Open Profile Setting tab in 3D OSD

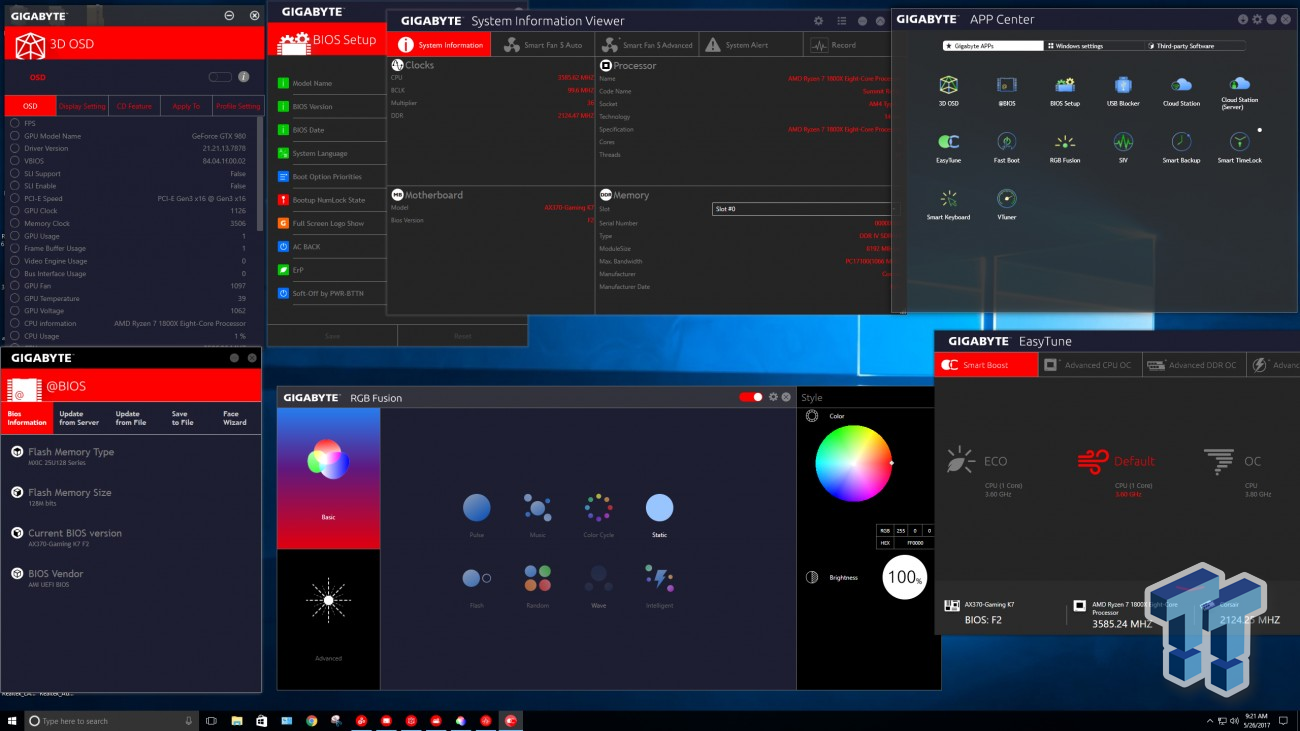(238, 106)
